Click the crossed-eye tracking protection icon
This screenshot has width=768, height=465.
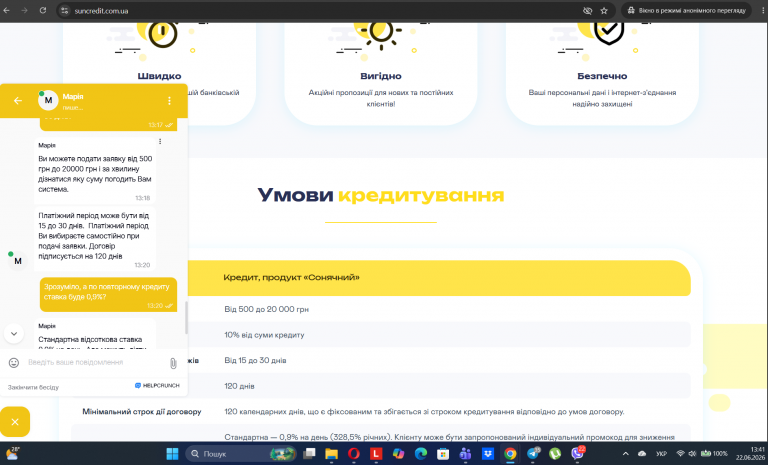pyautogui.click(x=587, y=11)
